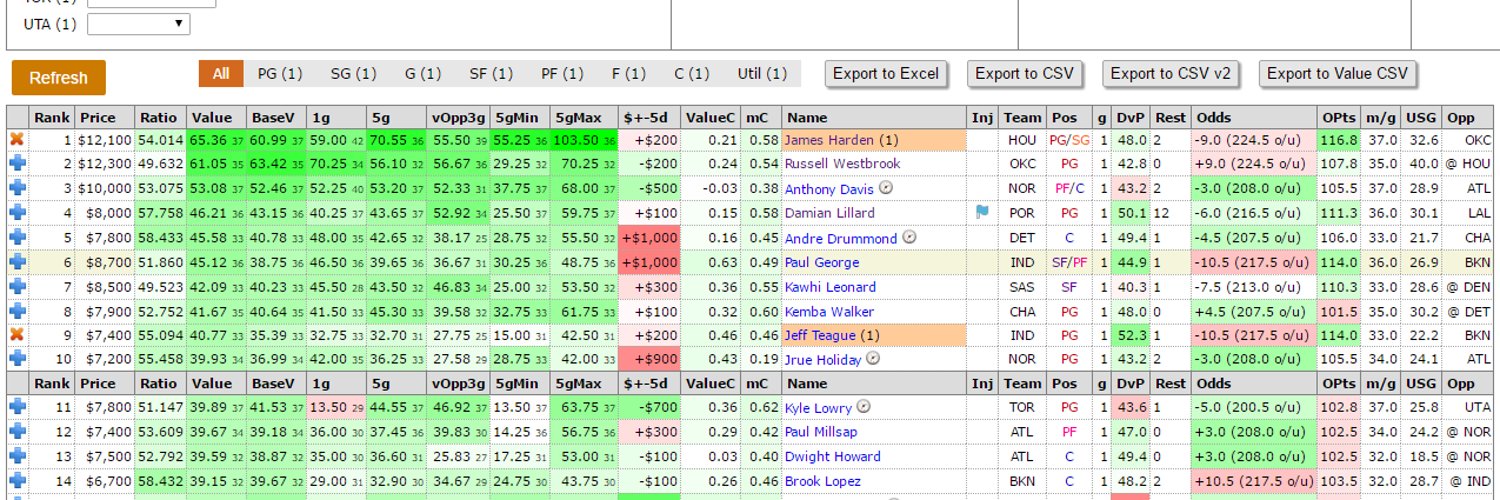This screenshot has height=500, width=1500.
Task: Click the $12,100 price cell
Action: (x=105, y=140)
